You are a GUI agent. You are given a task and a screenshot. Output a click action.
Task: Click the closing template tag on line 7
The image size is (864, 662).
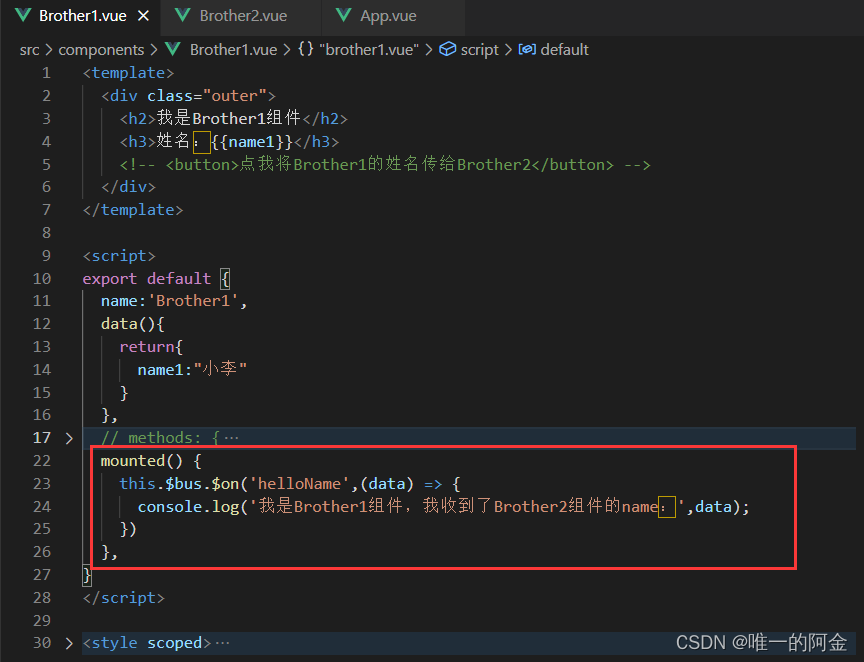(x=133, y=210)
